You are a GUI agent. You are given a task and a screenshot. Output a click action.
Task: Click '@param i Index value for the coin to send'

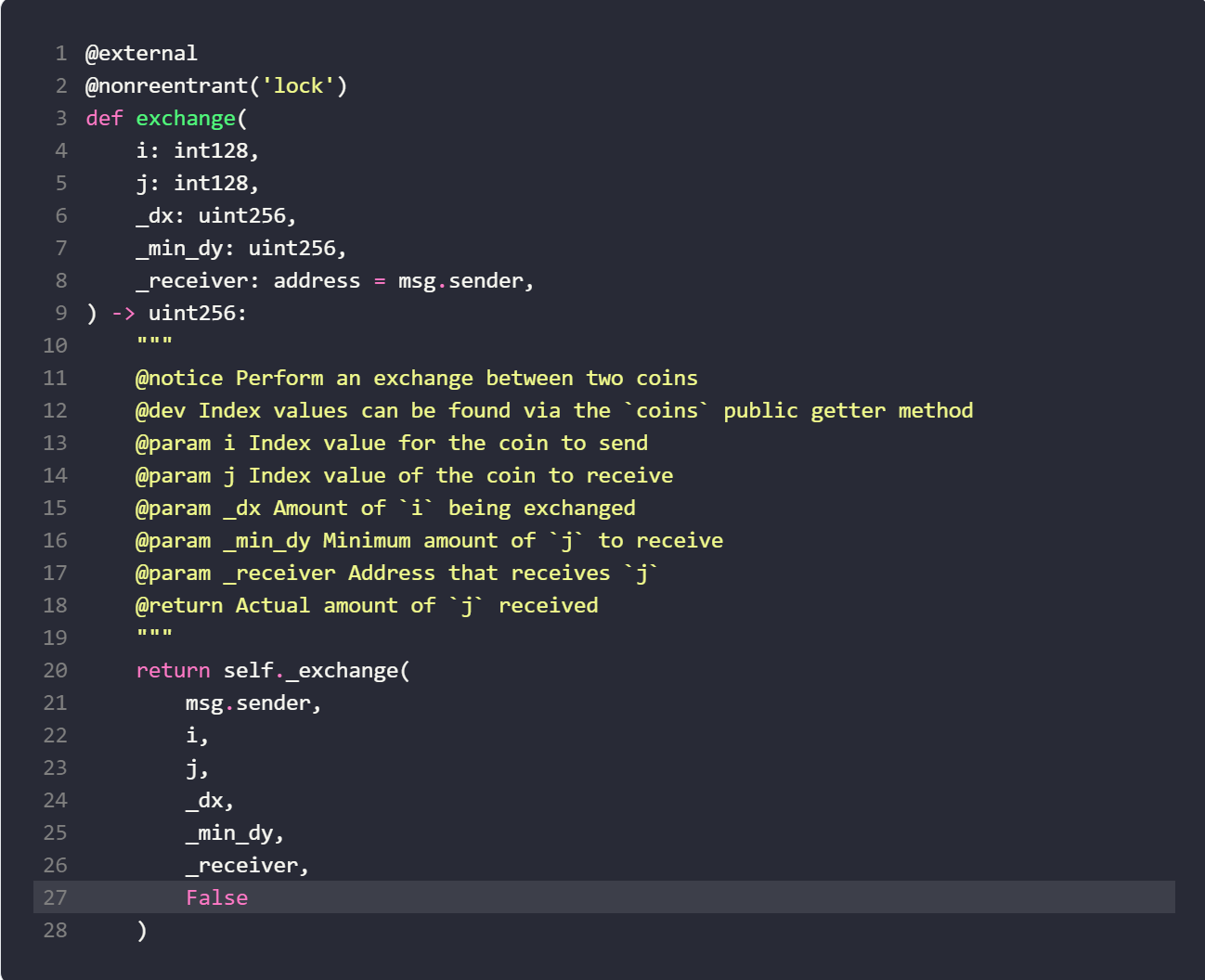click(392, 443)
